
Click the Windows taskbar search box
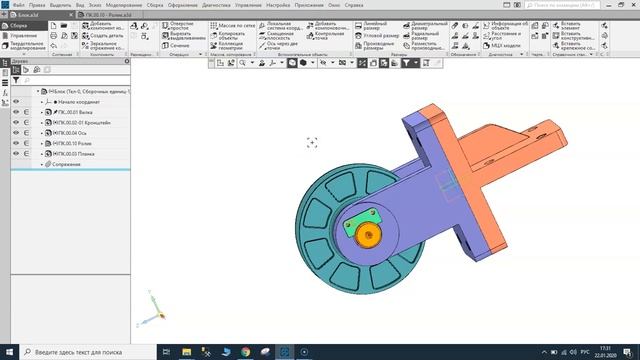(x=88, y=352)
